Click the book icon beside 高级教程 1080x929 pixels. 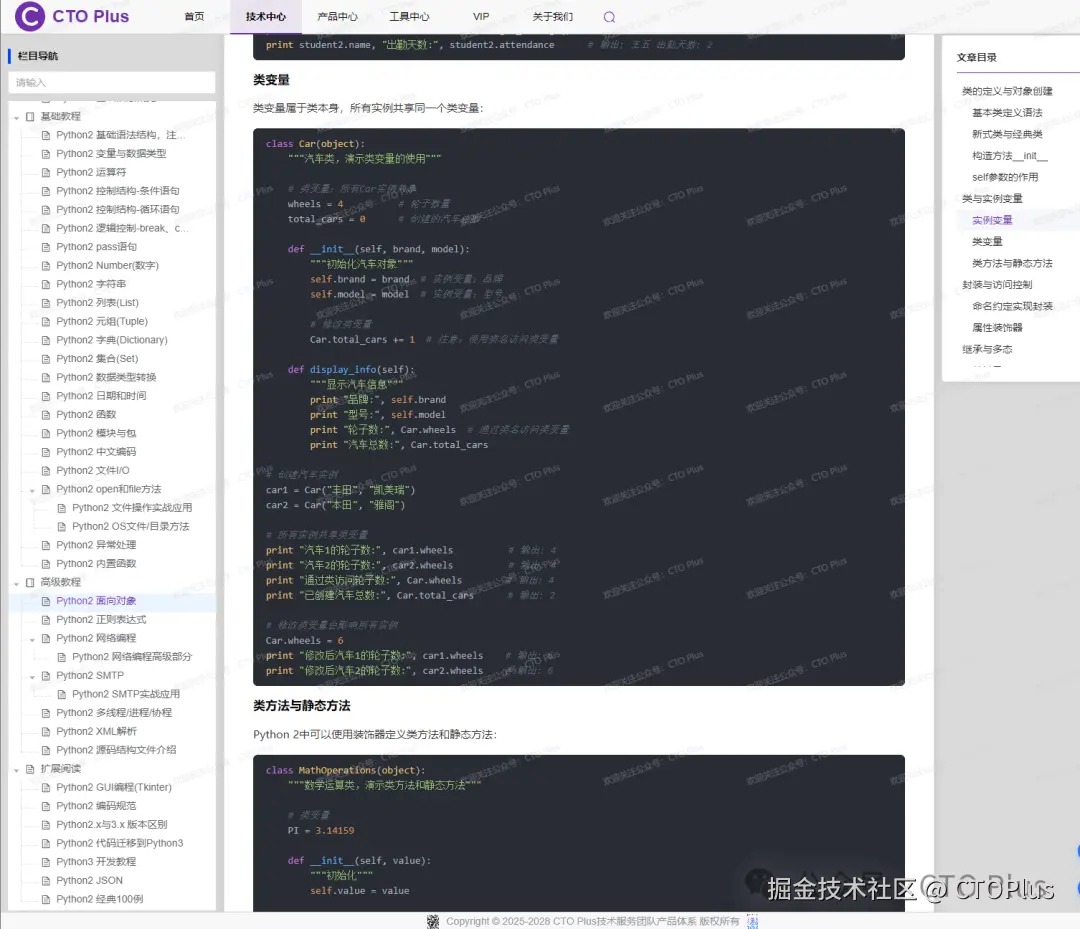[30, 582]
